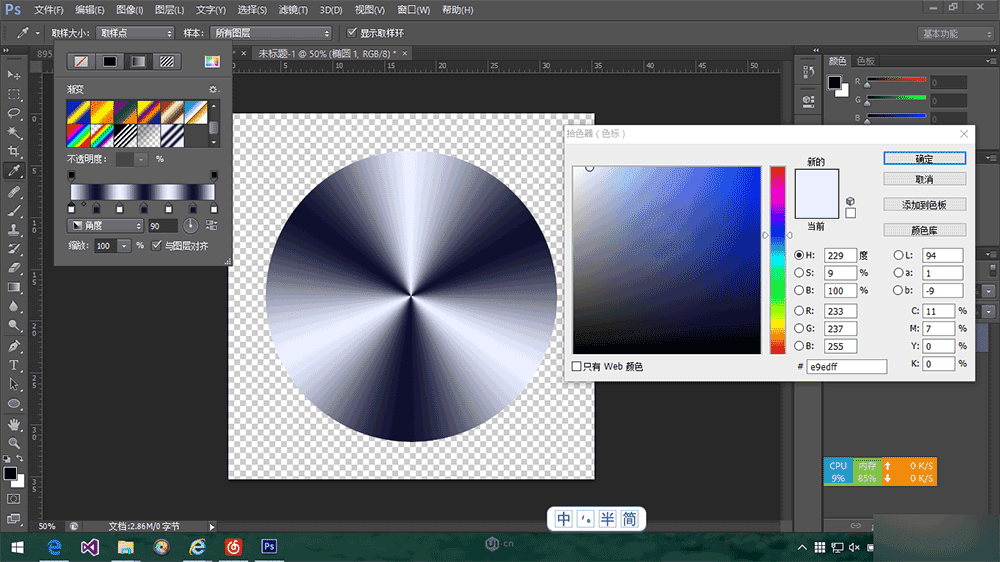Select the Type (T) tool

coord(14,365)
